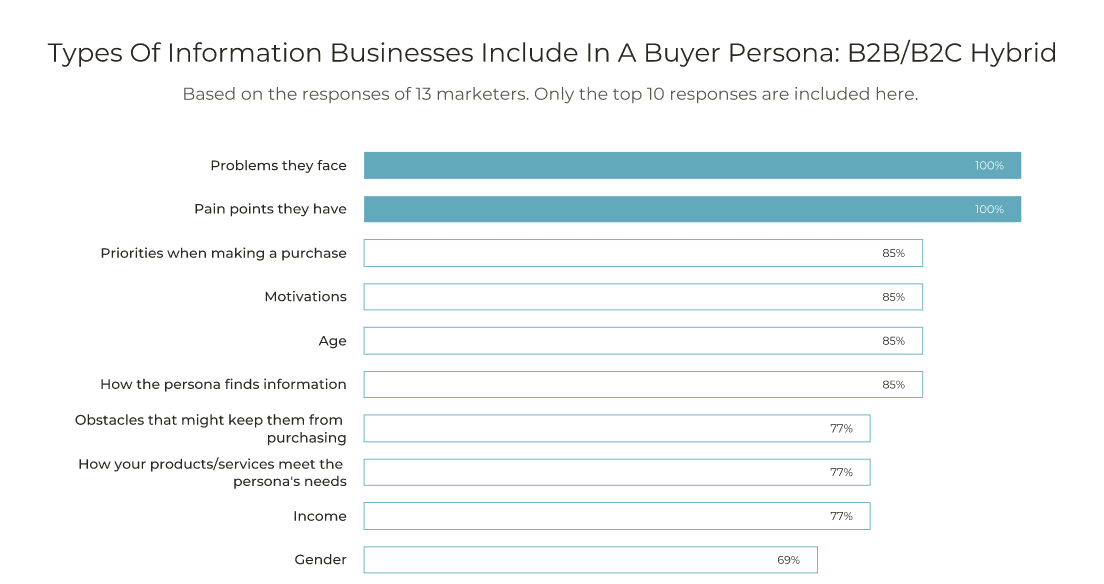Click the 'Problems they face' label
This screenshot has height=584, width=1104.
click(x=278, y=166)
